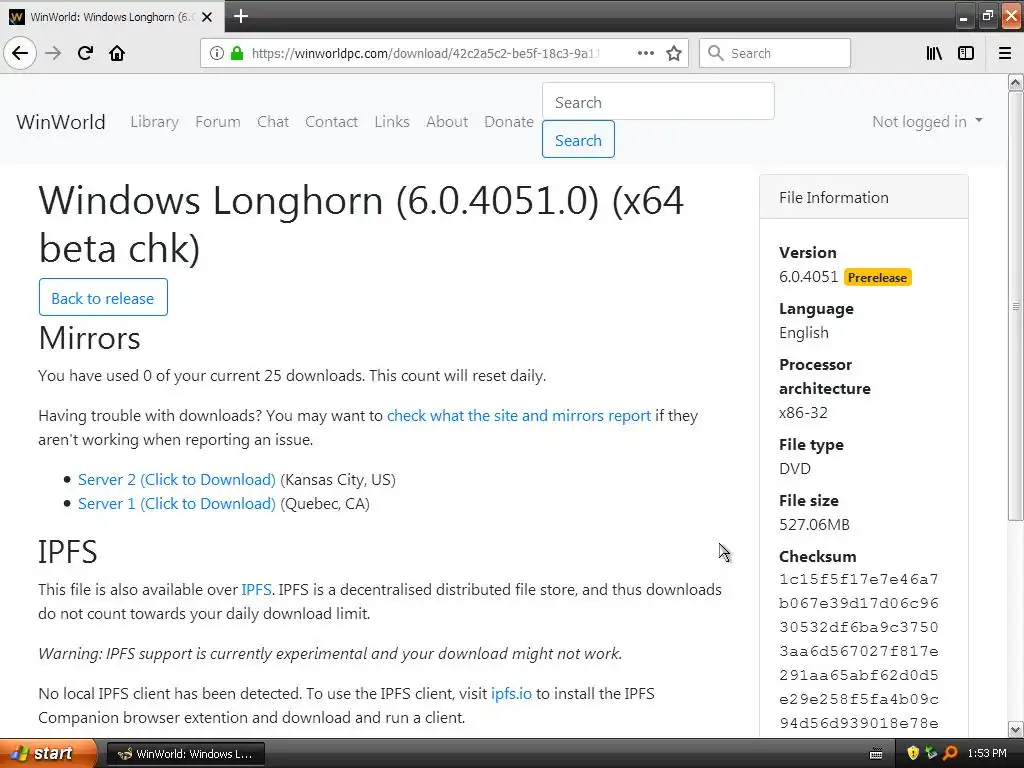
Task: Click the Back to release button
Action: 103,297
